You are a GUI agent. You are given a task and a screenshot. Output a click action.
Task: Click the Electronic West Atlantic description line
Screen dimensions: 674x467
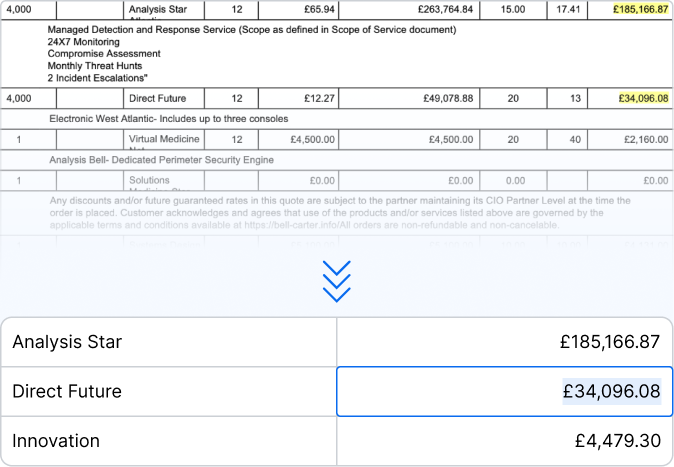171,118
